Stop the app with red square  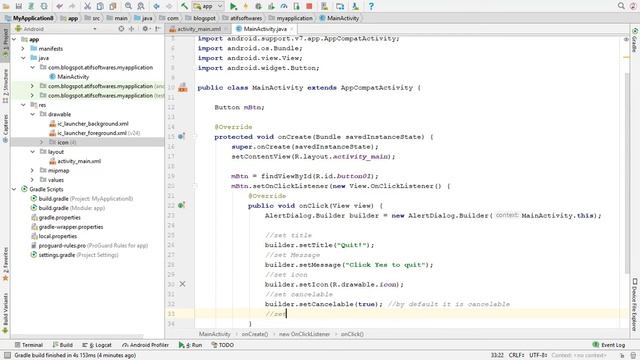tap(309, 6)
